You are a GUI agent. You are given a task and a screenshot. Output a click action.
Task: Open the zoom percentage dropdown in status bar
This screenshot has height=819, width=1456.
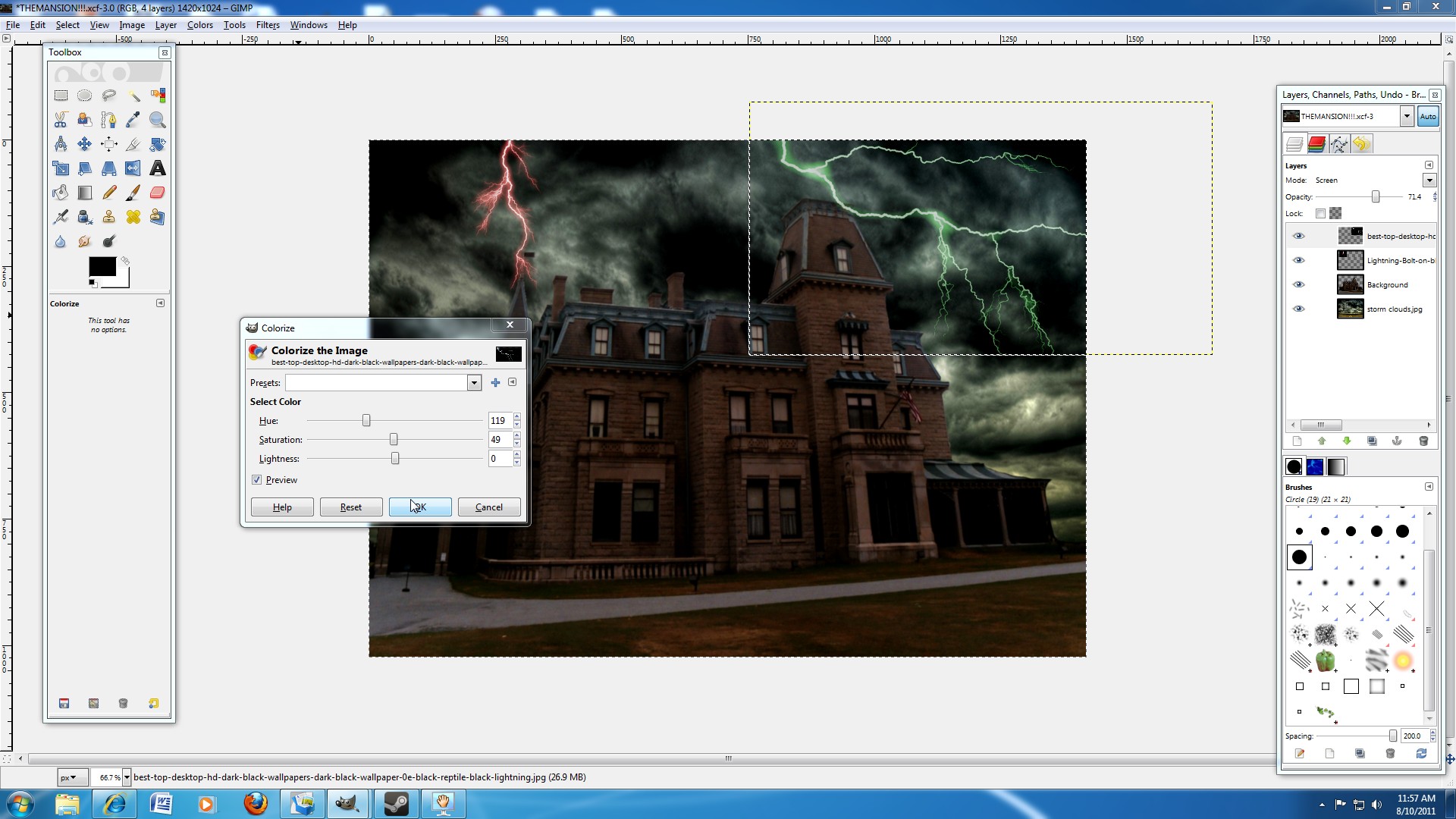click(x=127, y=777)
